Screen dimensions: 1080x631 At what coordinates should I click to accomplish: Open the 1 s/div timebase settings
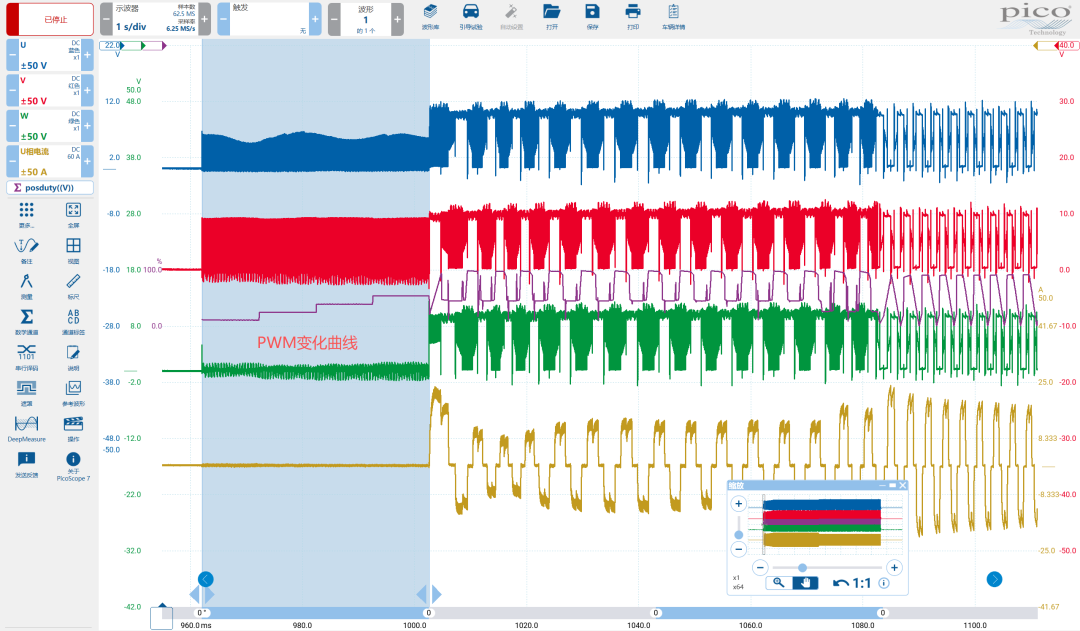coord(156,19)
